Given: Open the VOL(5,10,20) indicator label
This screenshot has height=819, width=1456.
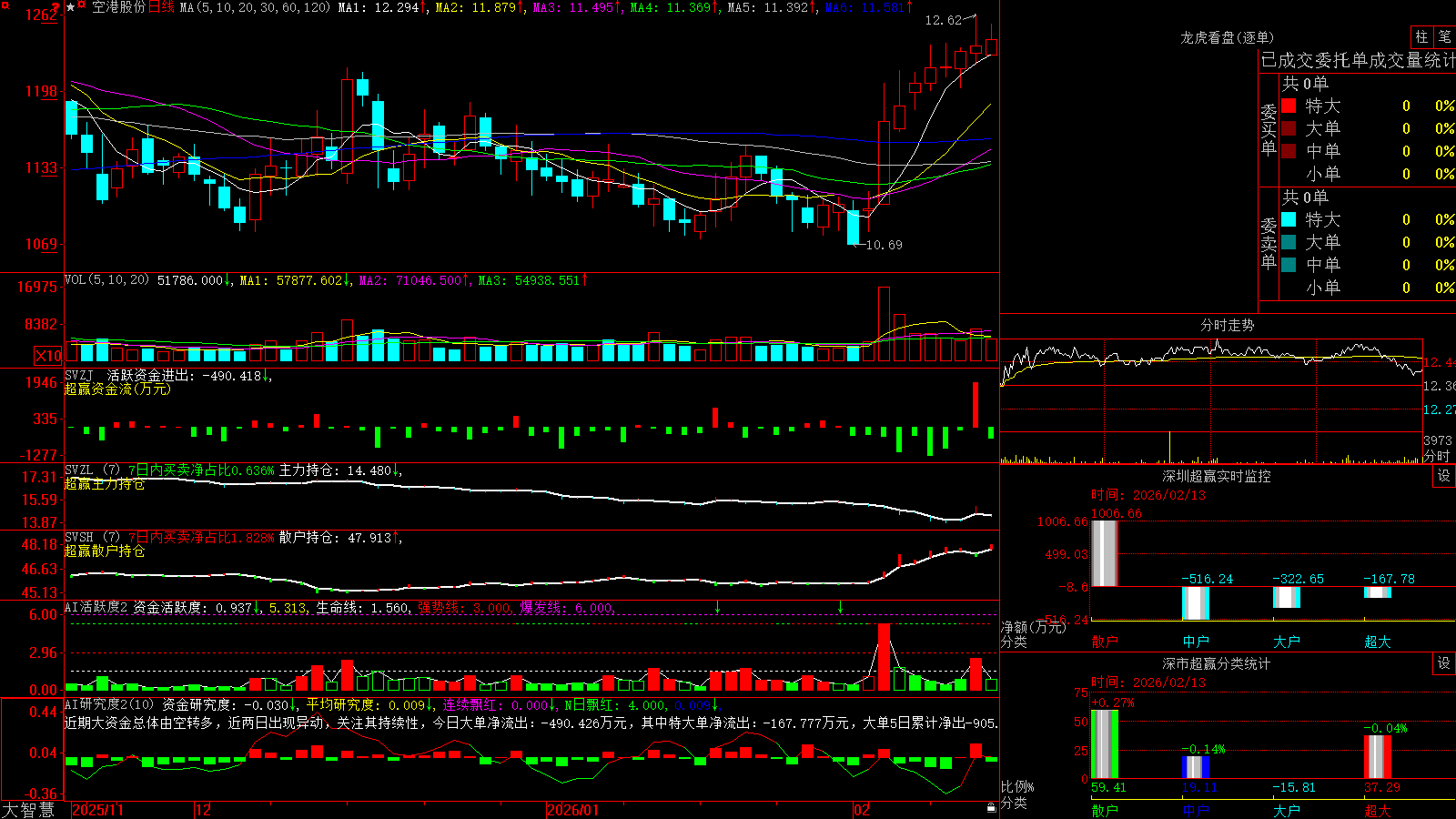Looking at the screenshot, I should [x=106, y=280].
